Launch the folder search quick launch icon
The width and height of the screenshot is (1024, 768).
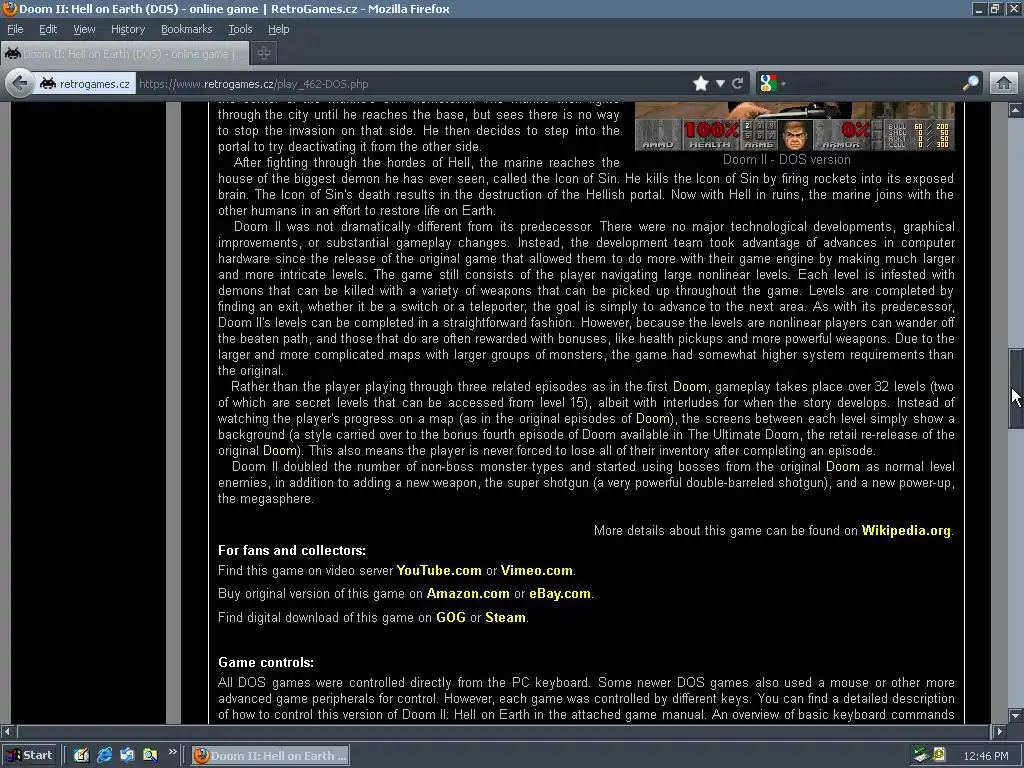pos(150,755)
